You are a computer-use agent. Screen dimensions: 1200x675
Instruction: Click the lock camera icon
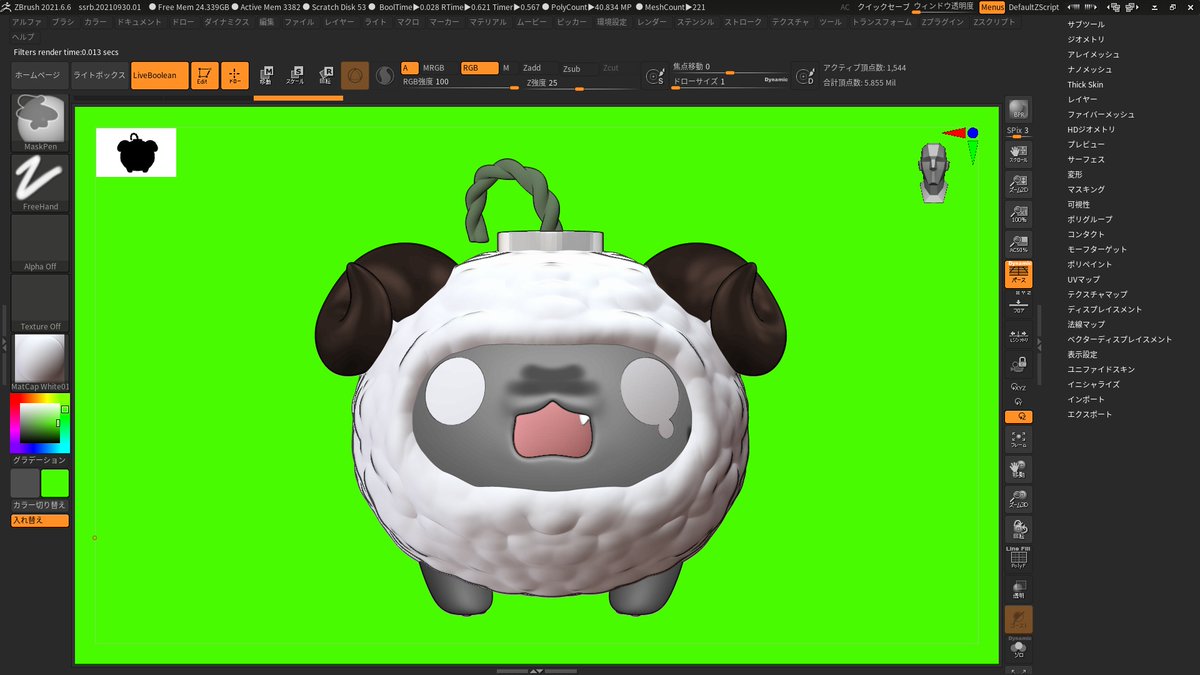point(1019,366)
